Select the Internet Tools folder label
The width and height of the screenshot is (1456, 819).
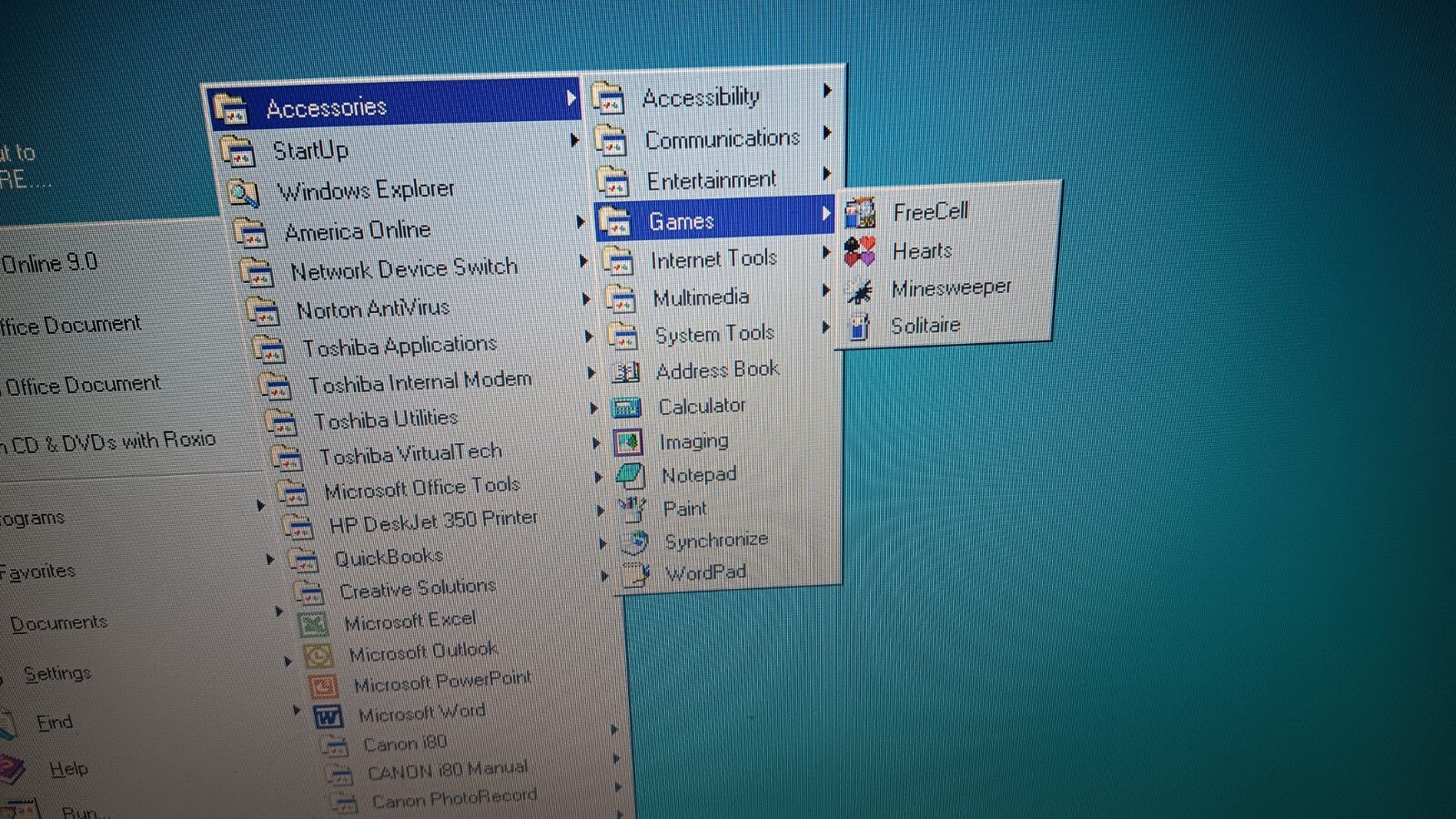713,259
